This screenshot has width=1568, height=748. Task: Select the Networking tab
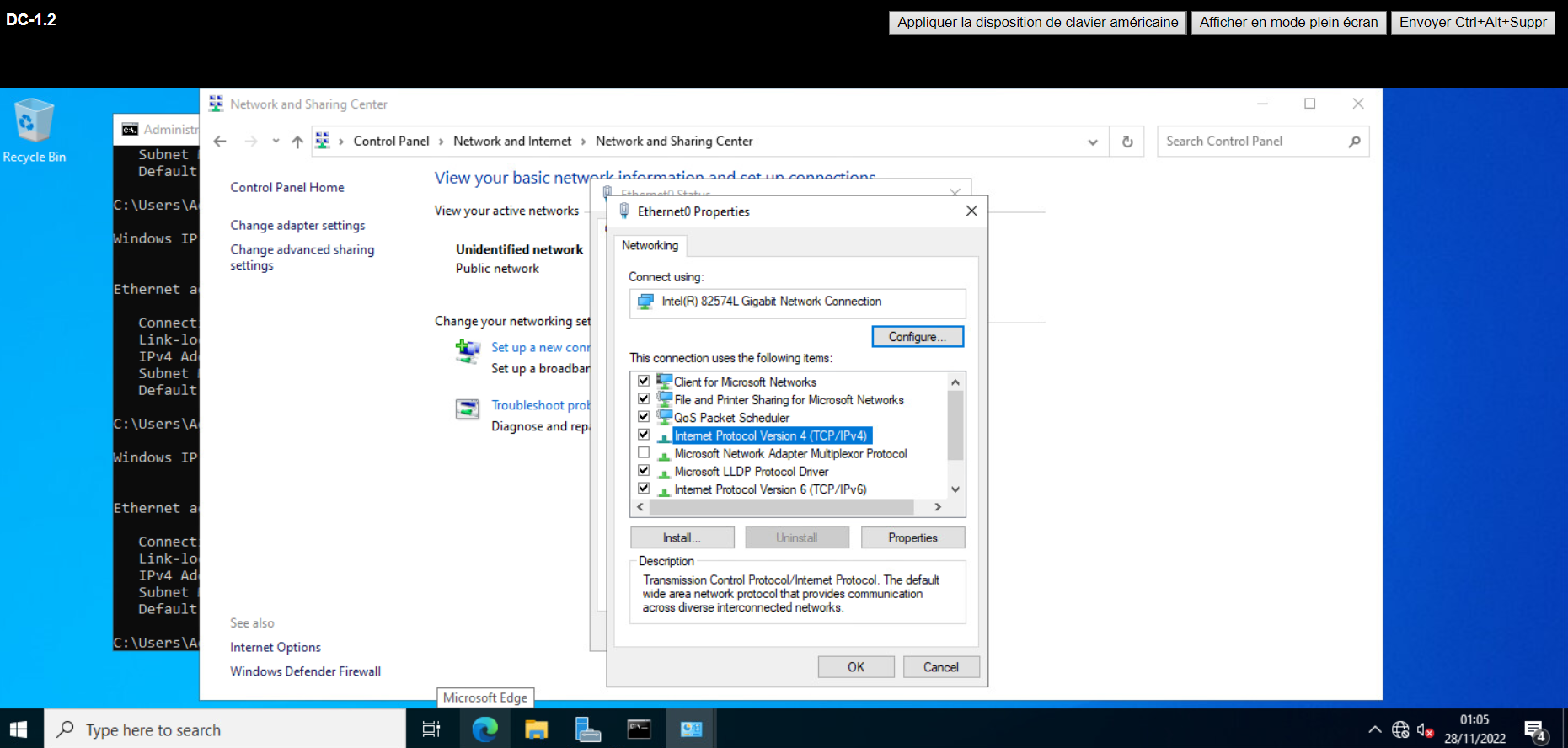pos(650,245)
